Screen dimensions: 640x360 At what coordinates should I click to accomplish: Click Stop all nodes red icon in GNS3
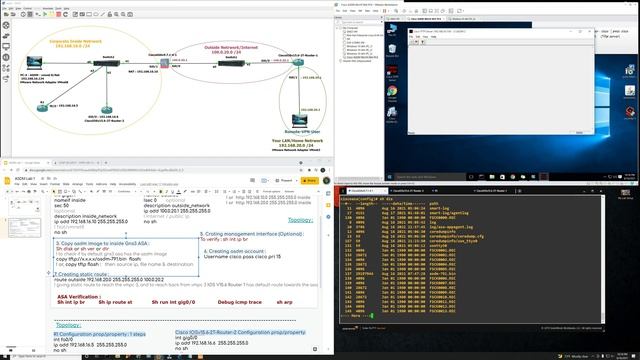tap(58, 14)
